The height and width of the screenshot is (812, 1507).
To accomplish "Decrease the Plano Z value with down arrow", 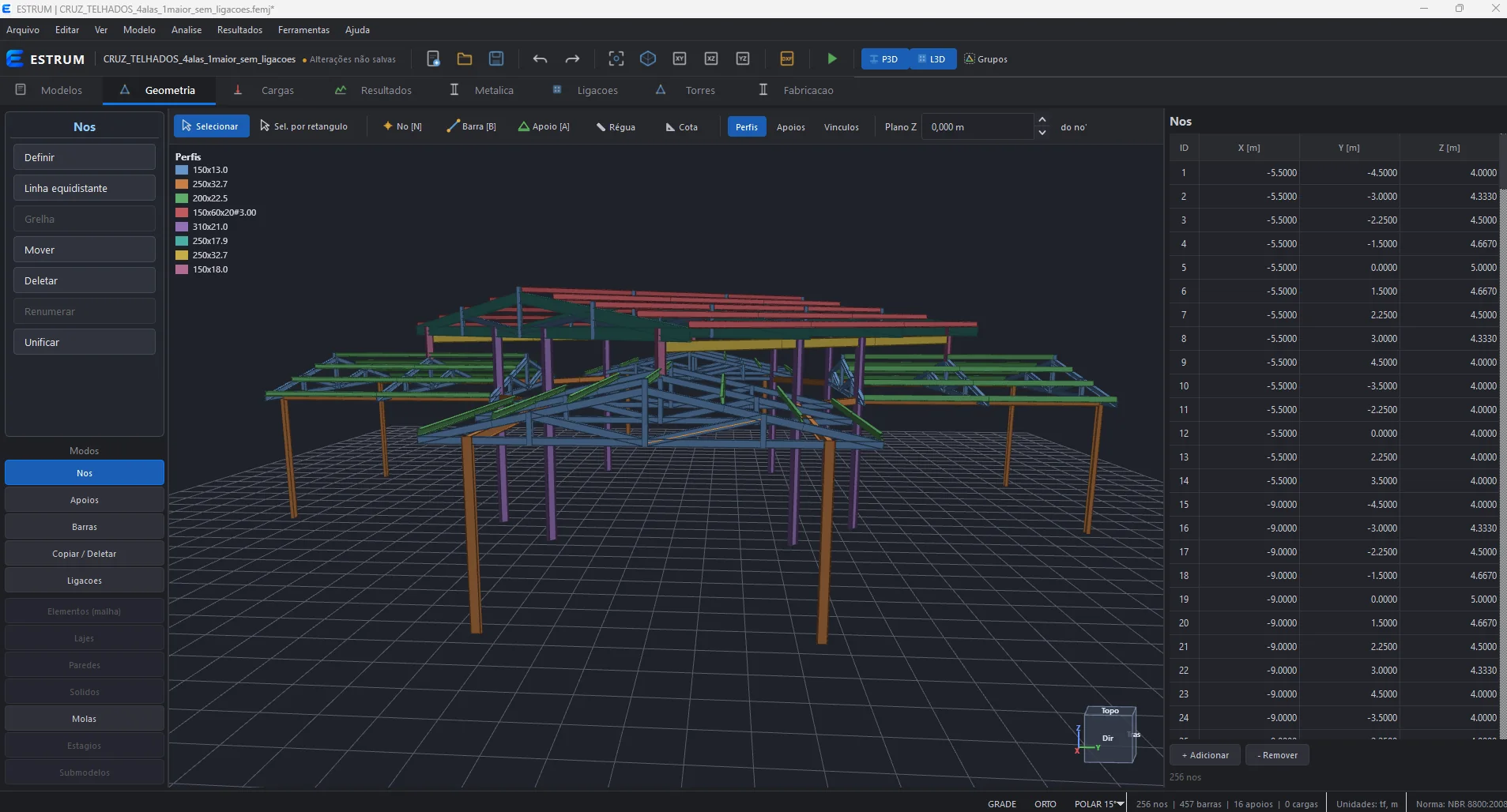I will (1042, 133).
